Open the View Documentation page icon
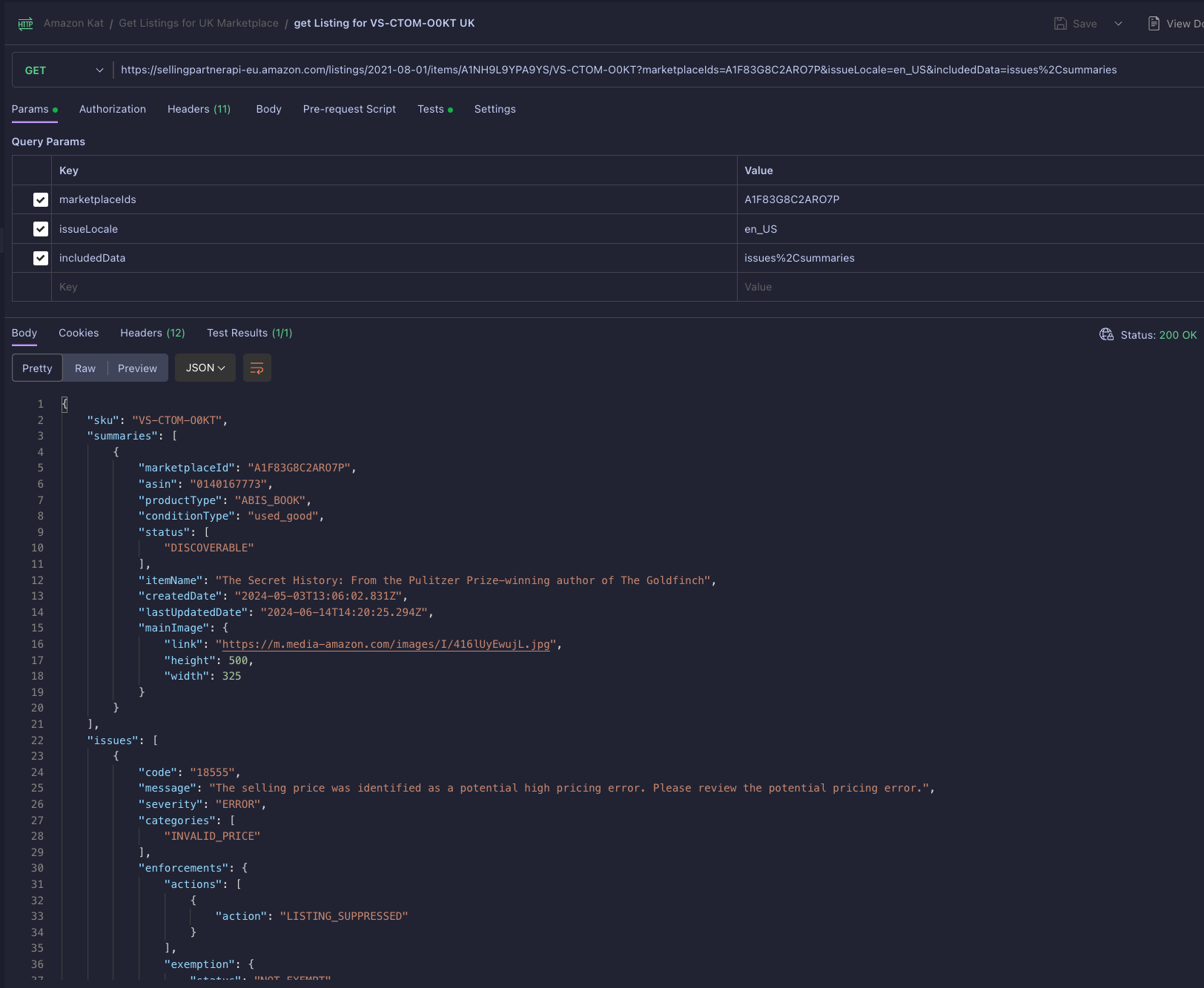 1154,24
